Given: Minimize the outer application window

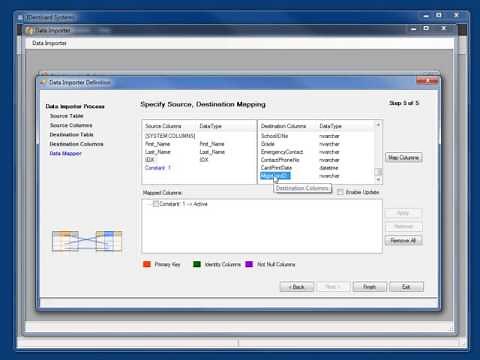Looking at the screenshot, I should pyautogui.click(x=426, y=16).
